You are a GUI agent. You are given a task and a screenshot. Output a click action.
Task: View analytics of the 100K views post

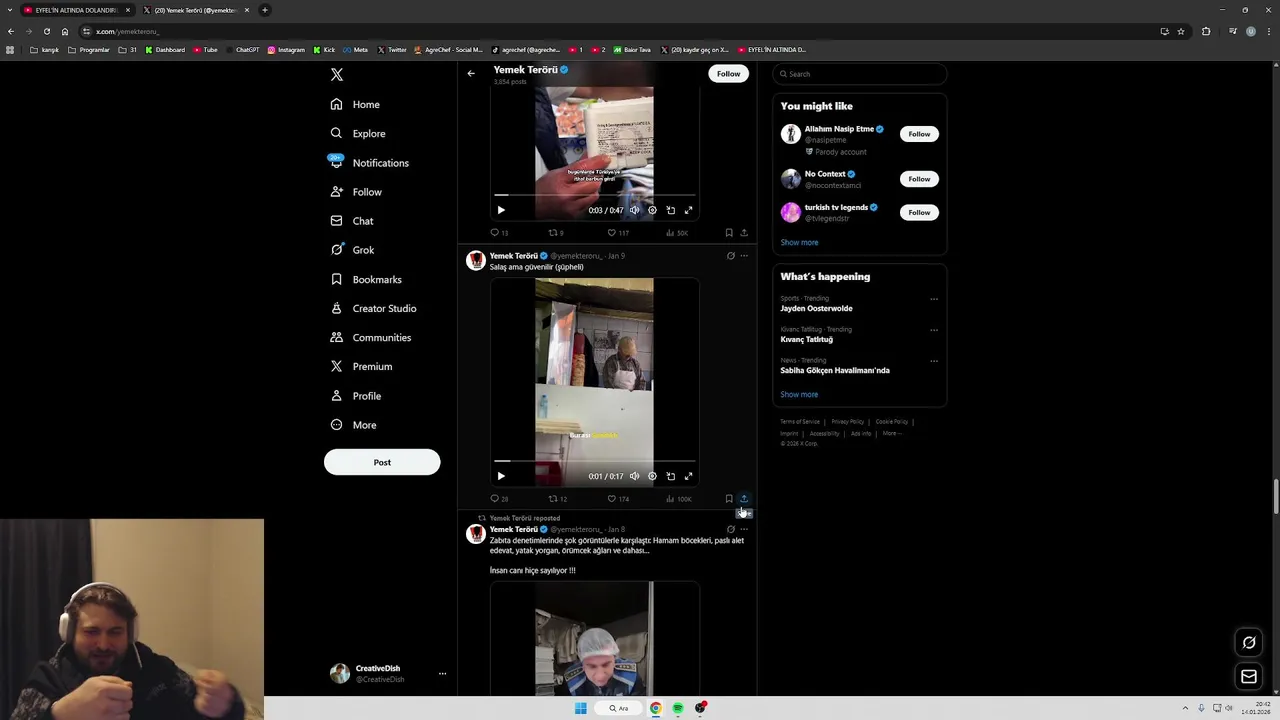[678, 499]
